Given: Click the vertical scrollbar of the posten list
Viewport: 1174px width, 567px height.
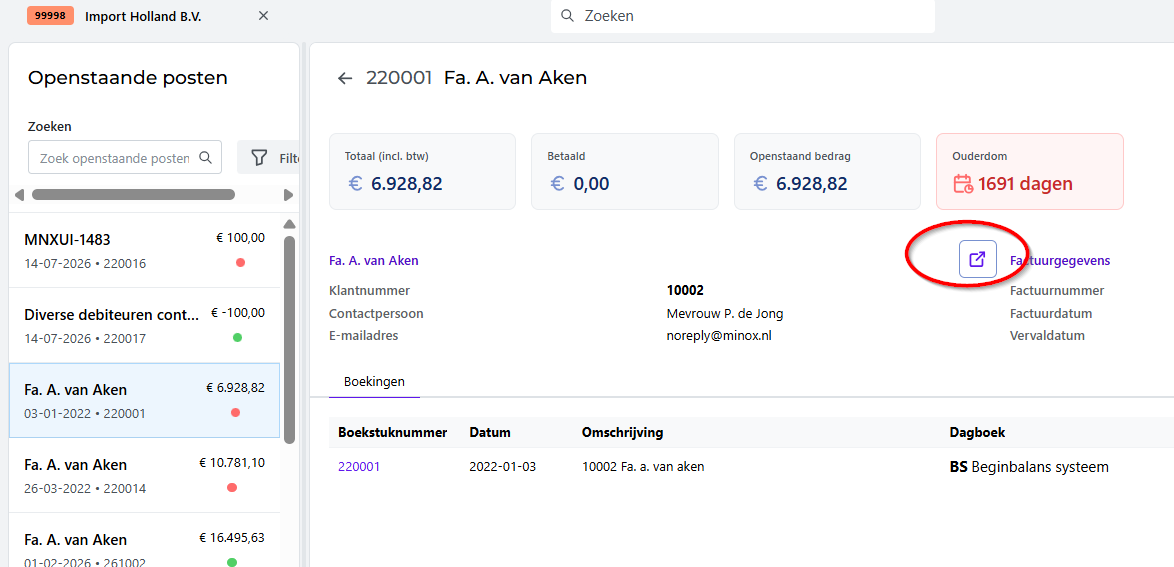Looking at the screenshot, I should [x=290, y=339].
